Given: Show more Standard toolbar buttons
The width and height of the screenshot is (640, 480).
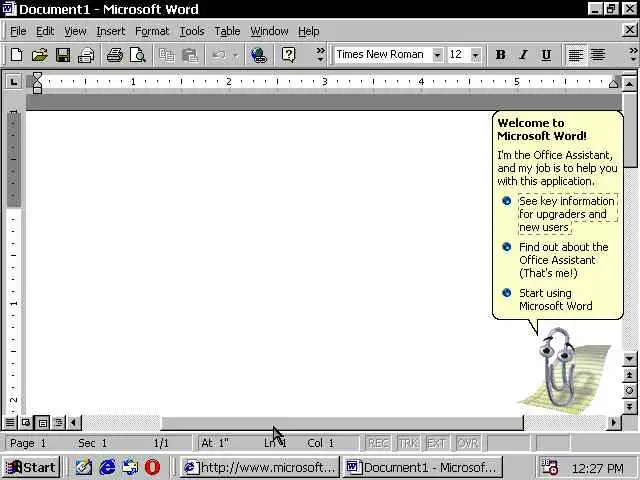Looking at the screenshot, I should pos(320,55).
